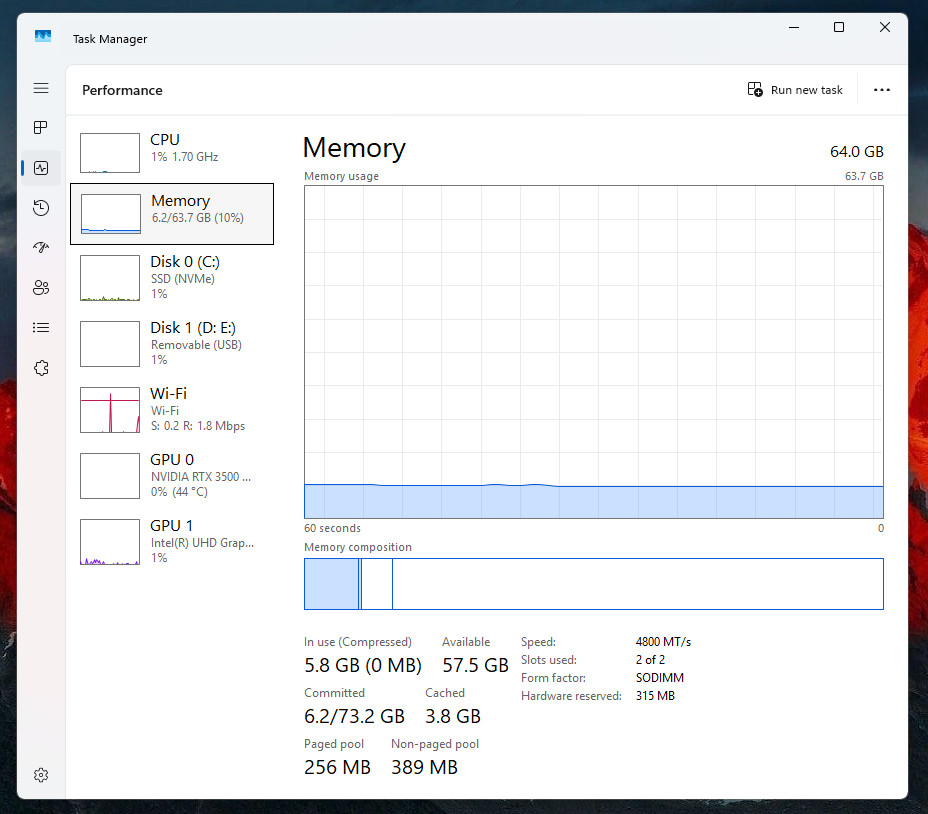The height and width of the screenshot is (814, 928).
Task: Select GPU 0 NVIDIA RTX entry
Action: point(172,476)
